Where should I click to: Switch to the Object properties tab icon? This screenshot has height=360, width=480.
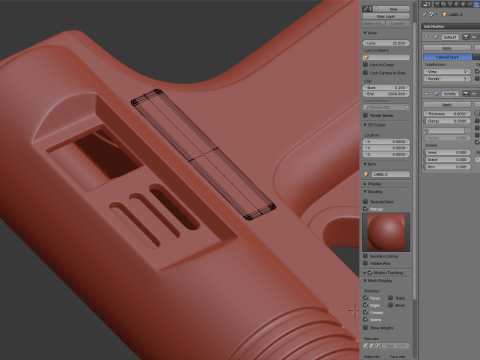tap(463, 4)
